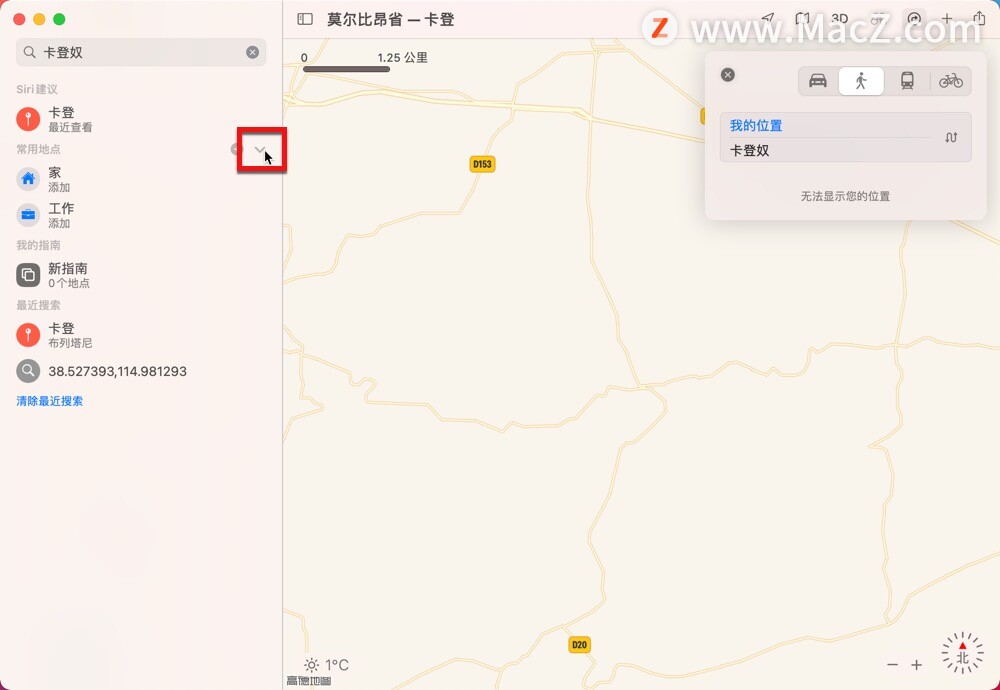Zoom out with the minus button
The image size is (1000, 690).
(x=892, y=665)
